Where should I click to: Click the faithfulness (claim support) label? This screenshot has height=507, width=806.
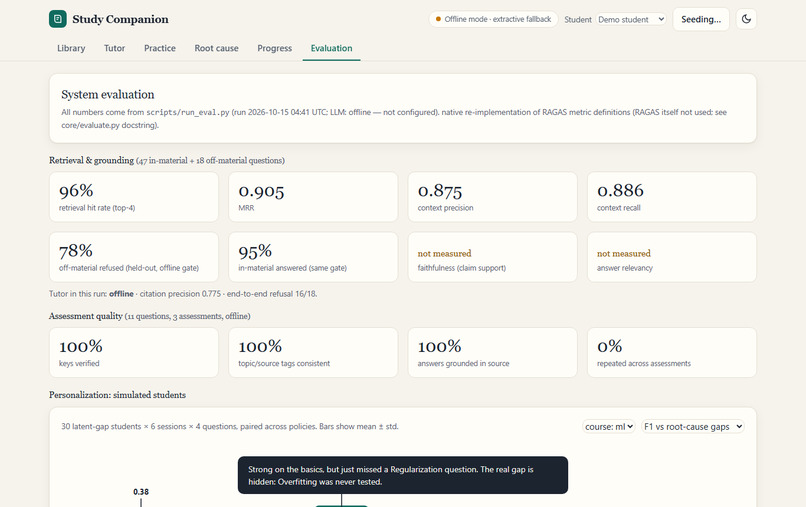pos(462,268)
